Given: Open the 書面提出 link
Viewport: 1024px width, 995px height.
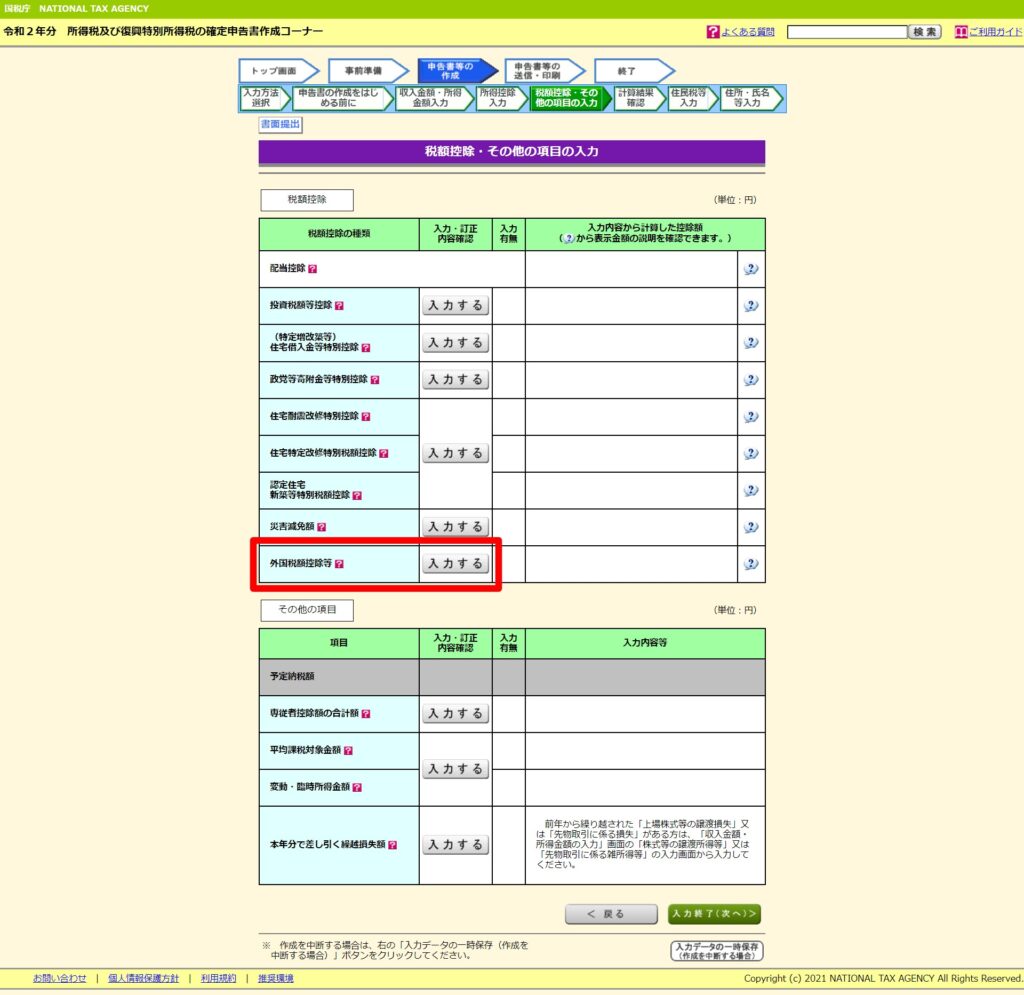Looking at the screenshot, I should coord(280,124).
